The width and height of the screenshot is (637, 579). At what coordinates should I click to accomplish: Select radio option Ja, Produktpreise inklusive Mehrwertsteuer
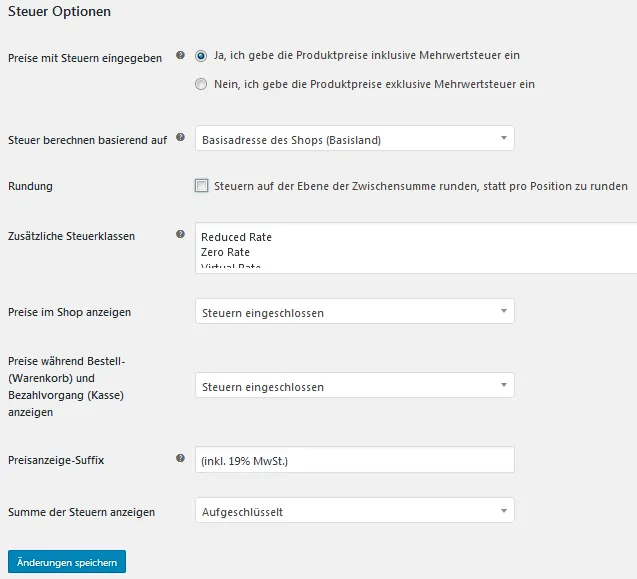(201, 56)
